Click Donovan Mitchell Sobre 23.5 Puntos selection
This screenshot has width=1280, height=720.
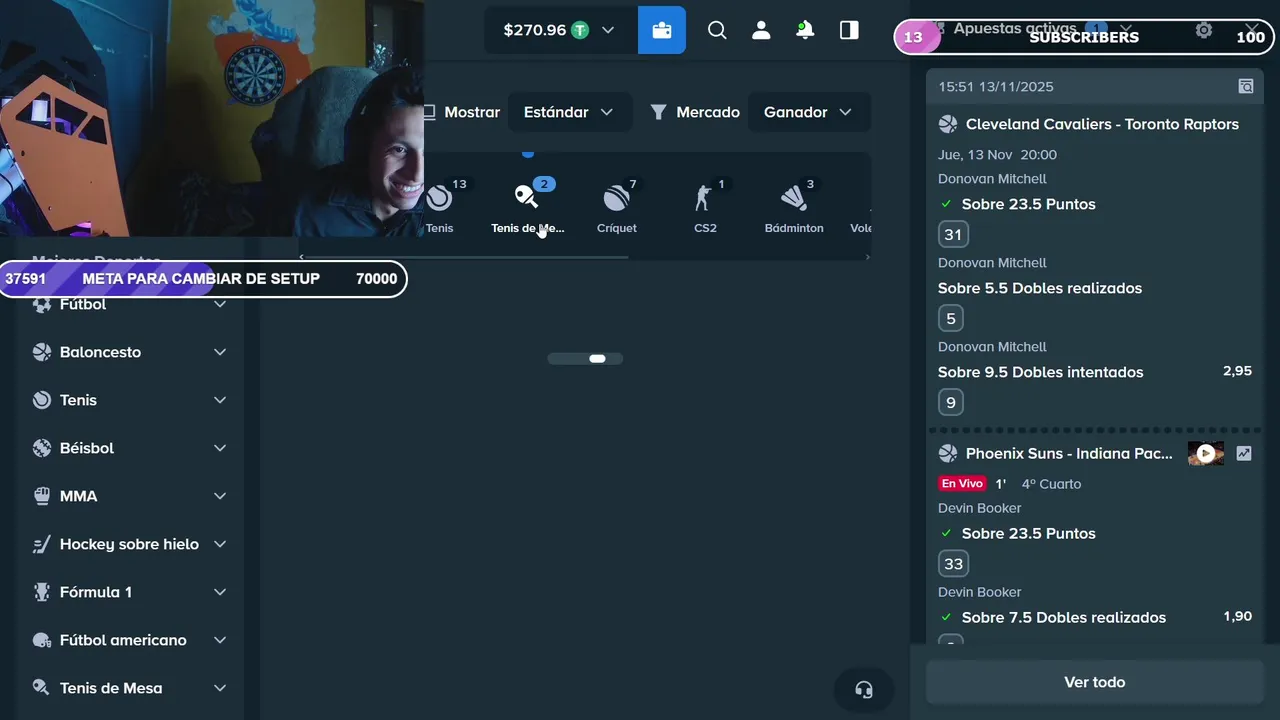click(x=1028, y=204)
